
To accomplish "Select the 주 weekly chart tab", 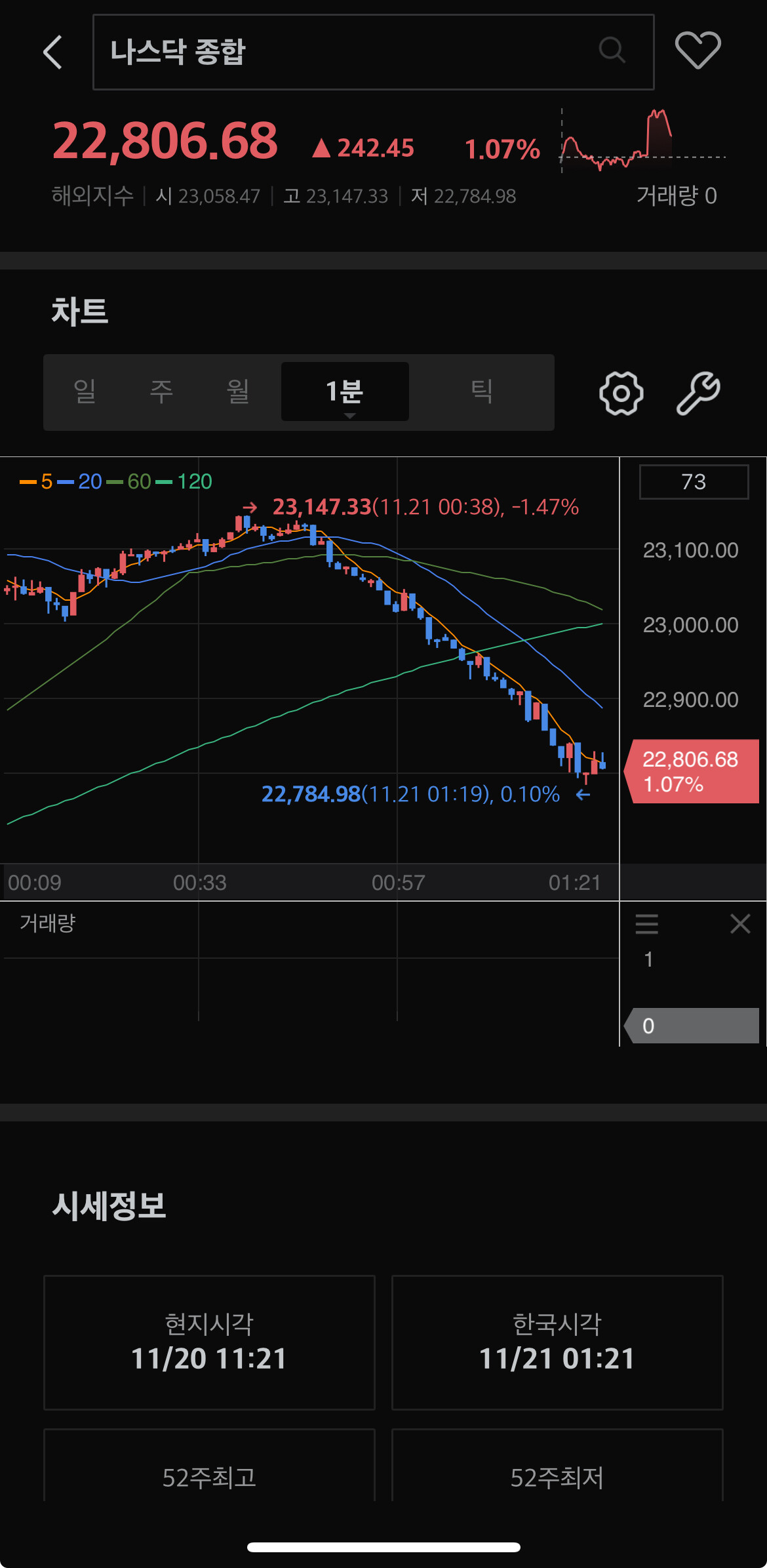I will coord(161,392).
